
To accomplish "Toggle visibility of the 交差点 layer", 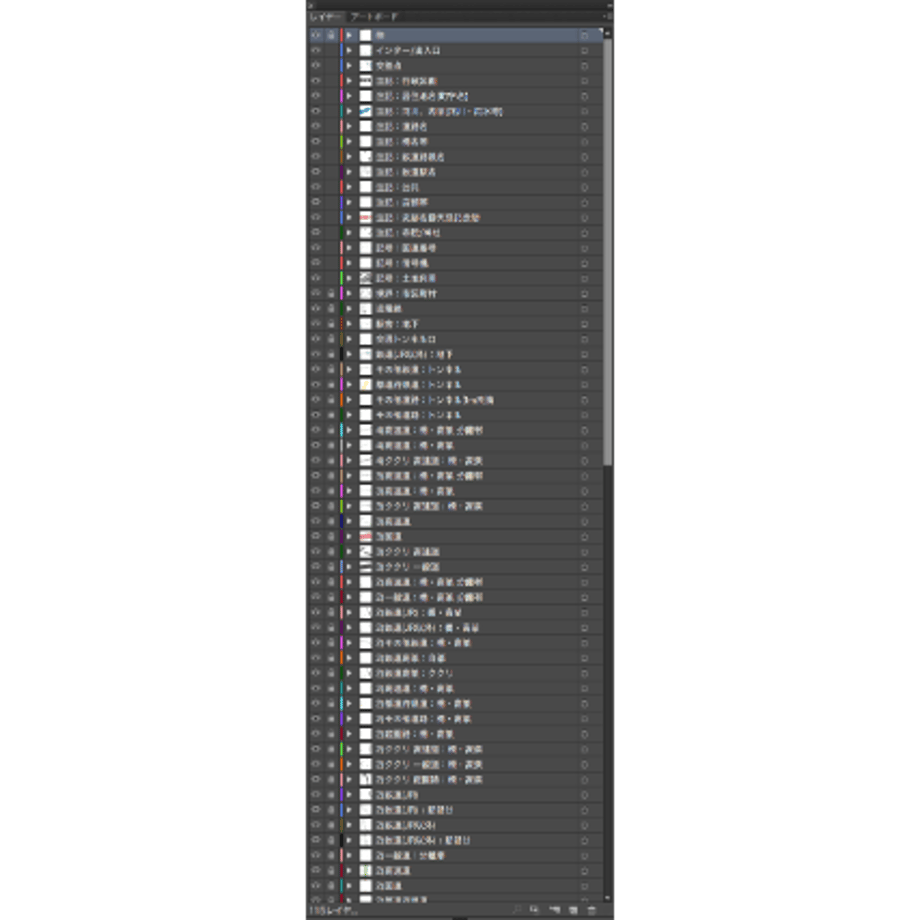I will [x=316, y=66].
